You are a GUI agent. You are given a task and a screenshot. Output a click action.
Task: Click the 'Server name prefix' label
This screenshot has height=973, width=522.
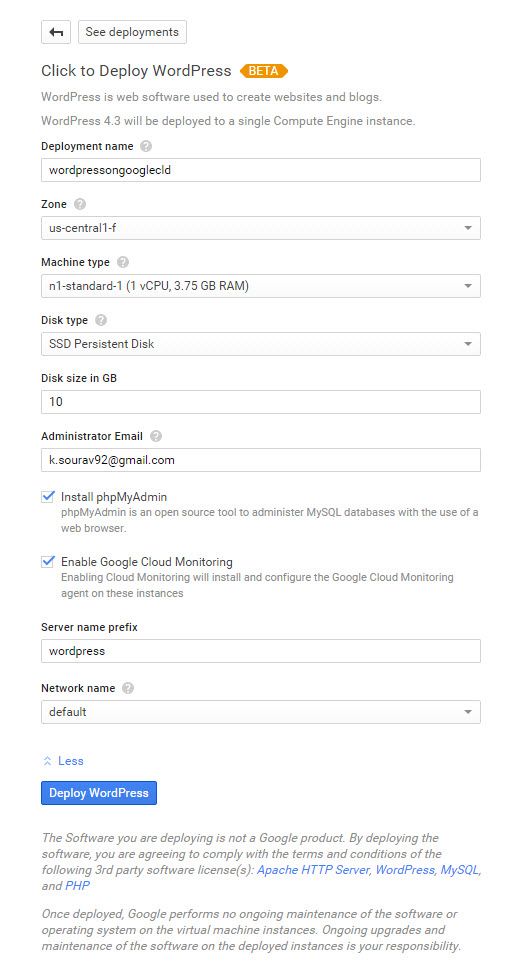point(89,627)
